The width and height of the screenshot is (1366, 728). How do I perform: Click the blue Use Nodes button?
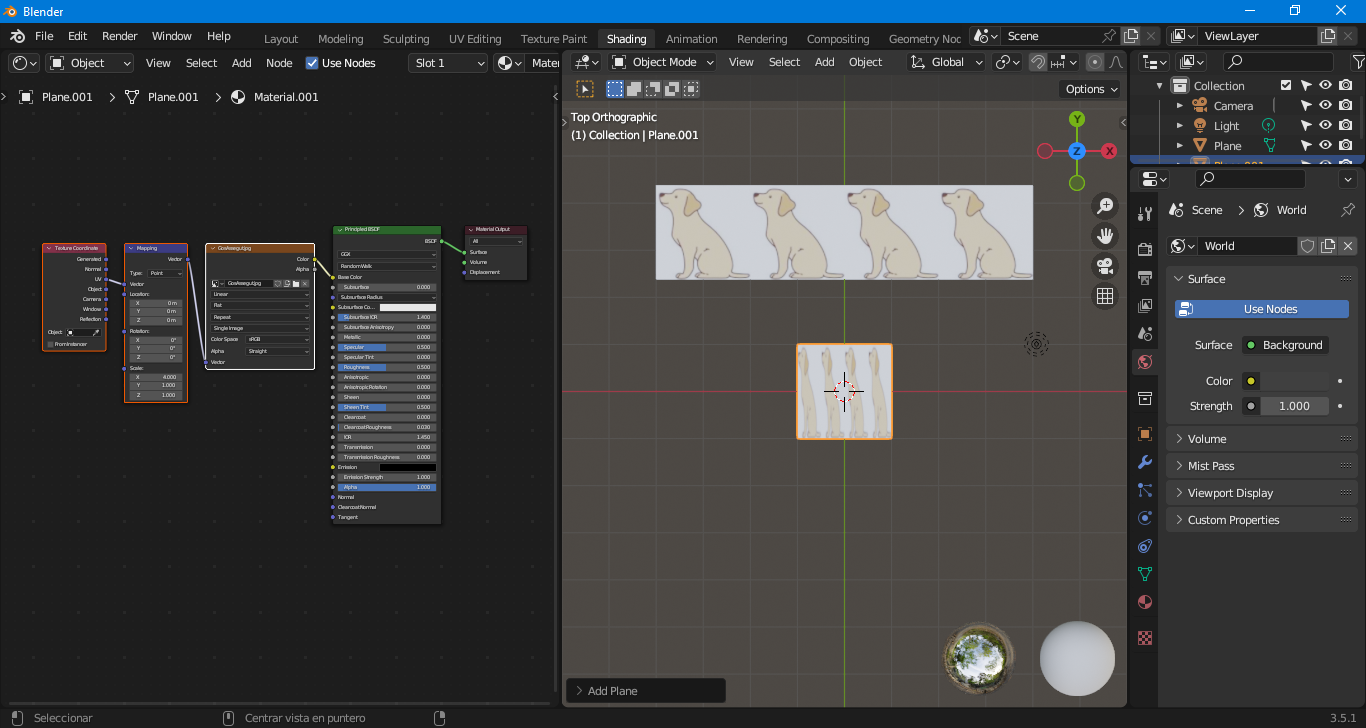1261,309
